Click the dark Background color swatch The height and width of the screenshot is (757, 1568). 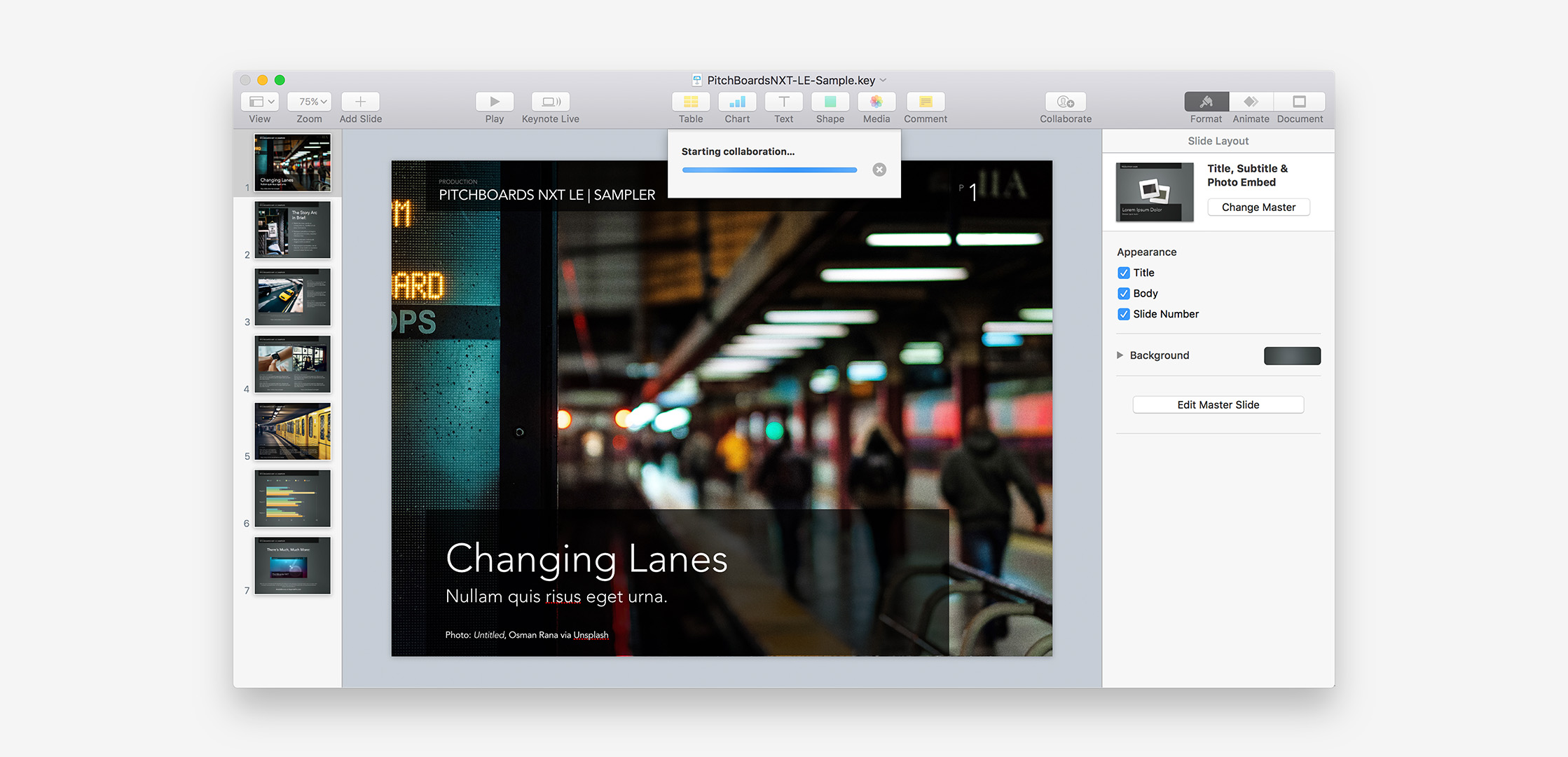pyautogui.click(x=1292, y=355)
